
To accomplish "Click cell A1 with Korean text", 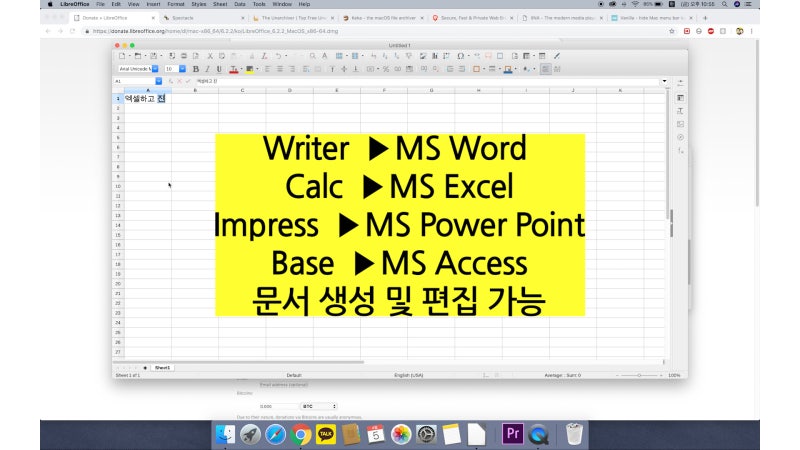I will [148, 98].
